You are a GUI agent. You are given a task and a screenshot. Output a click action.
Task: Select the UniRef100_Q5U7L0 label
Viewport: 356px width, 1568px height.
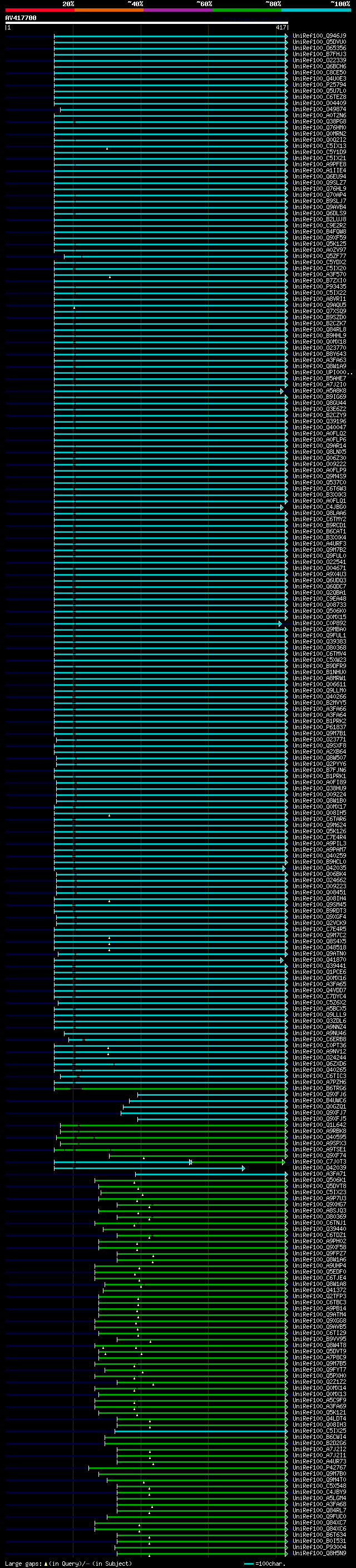[x=319, y=91]
